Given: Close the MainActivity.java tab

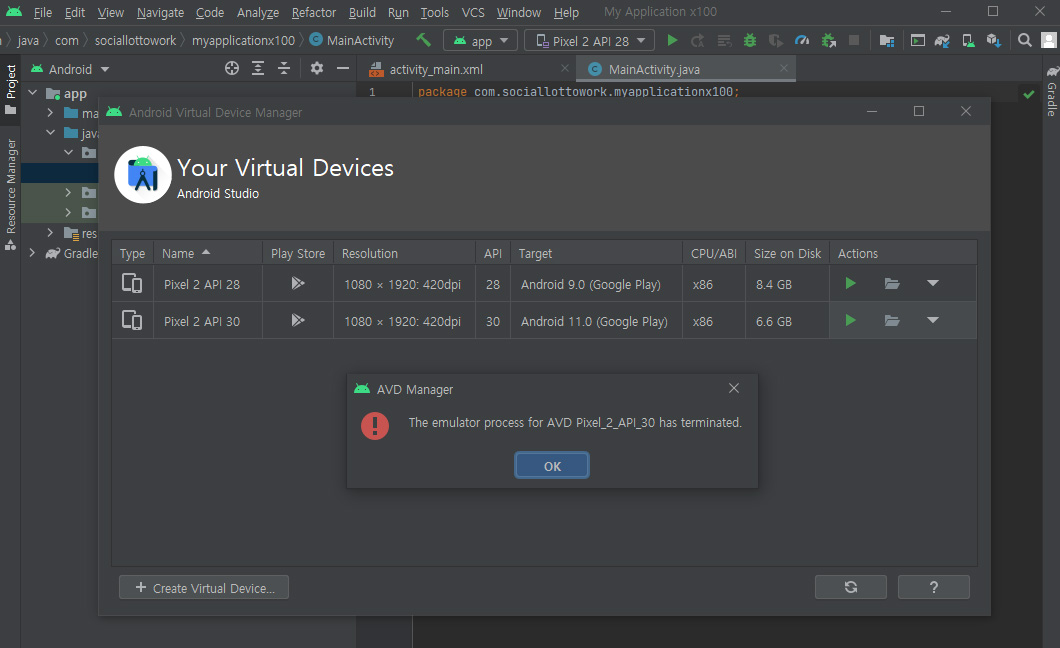Looking at the screenshot, I should [784, 68].
